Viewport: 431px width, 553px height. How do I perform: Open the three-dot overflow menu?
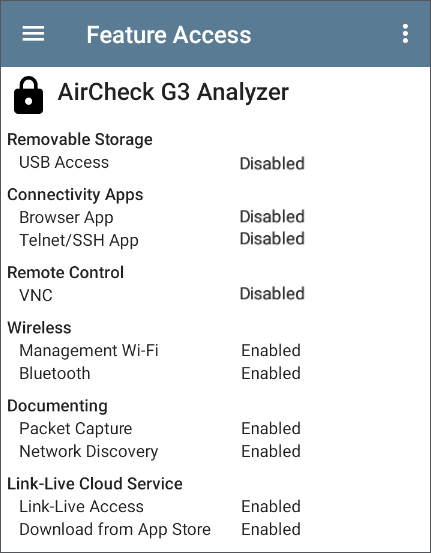click(405, 34)
